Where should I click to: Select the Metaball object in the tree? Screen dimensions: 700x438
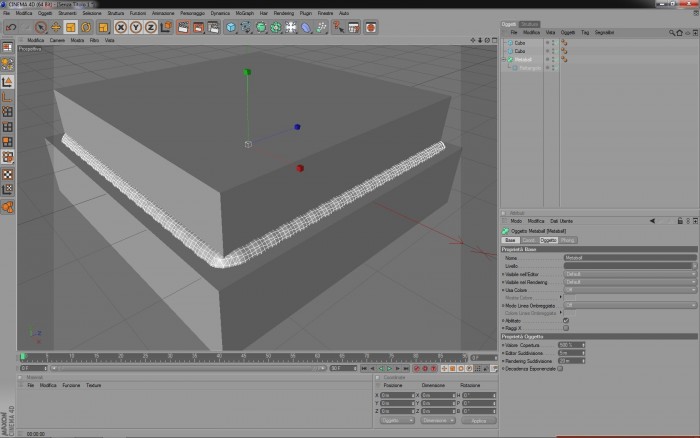pyautogui.click(x=523, y=59)
